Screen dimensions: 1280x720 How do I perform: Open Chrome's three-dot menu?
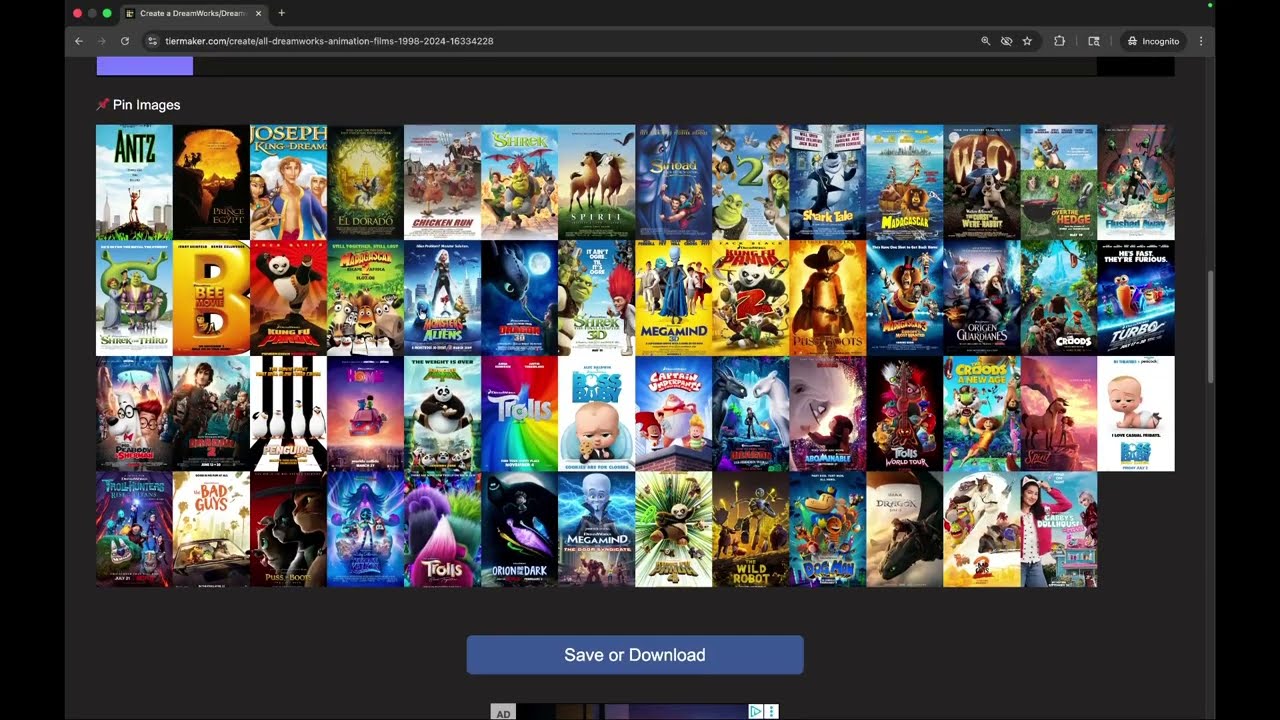click(1201, 41)
